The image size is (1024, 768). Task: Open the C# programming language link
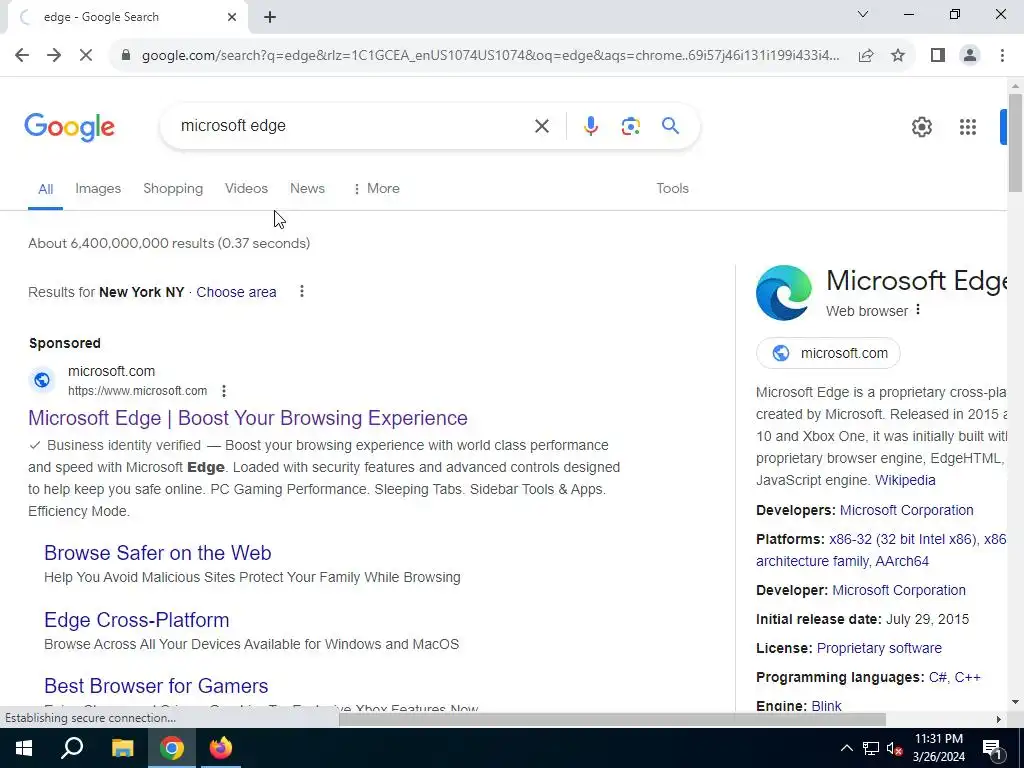(938, 677)
